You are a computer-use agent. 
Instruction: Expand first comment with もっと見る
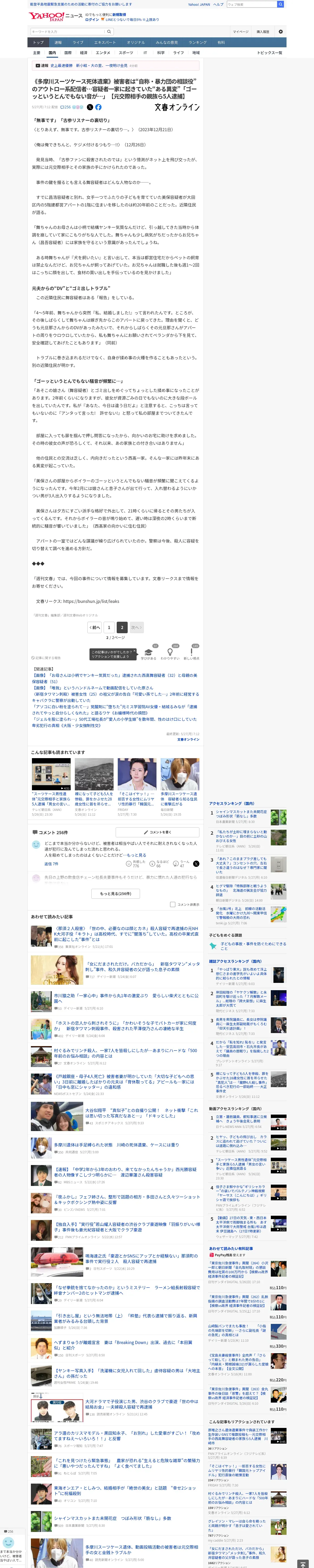[137, 855]
